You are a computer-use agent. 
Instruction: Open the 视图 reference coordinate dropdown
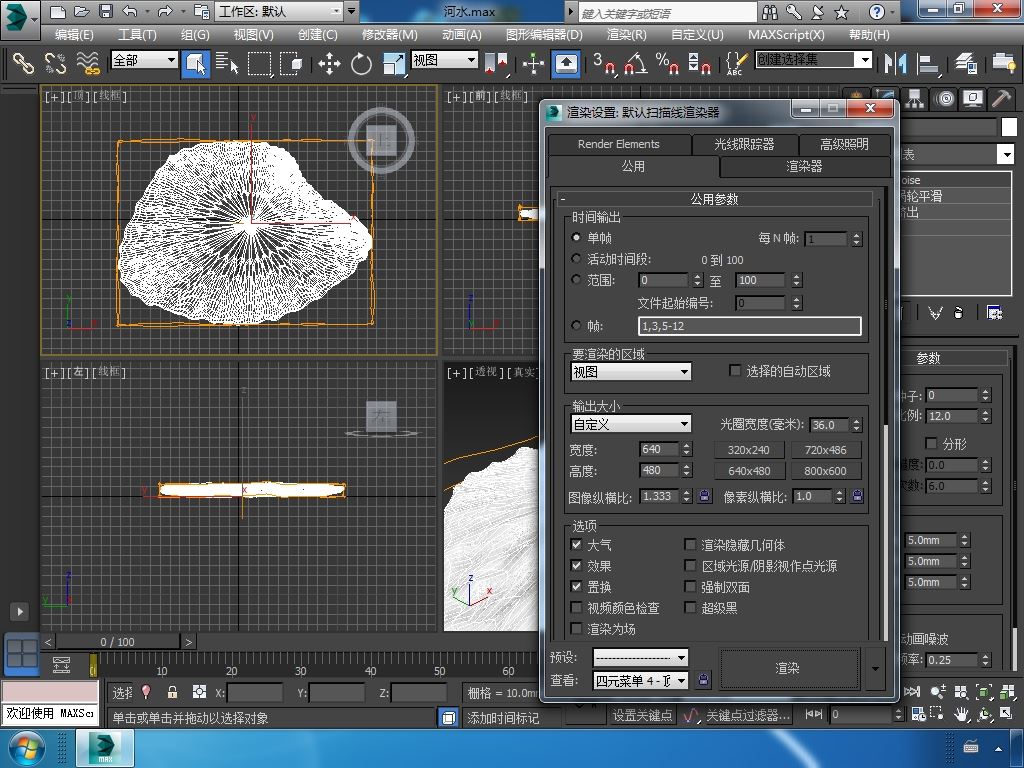pos(444,60)
